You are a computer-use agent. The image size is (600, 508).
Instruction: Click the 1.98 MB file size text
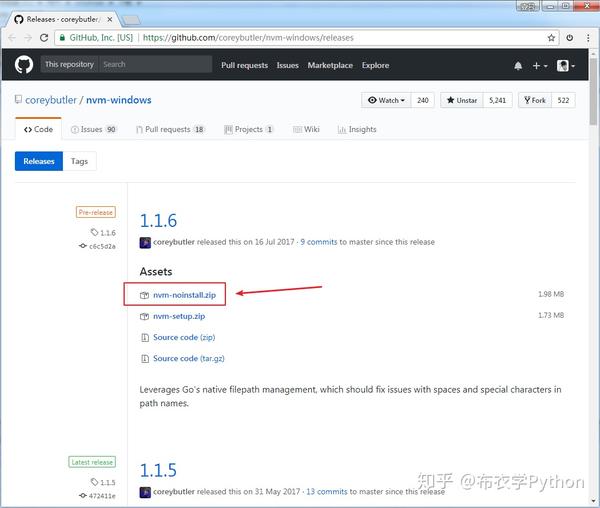click(551, 294)
